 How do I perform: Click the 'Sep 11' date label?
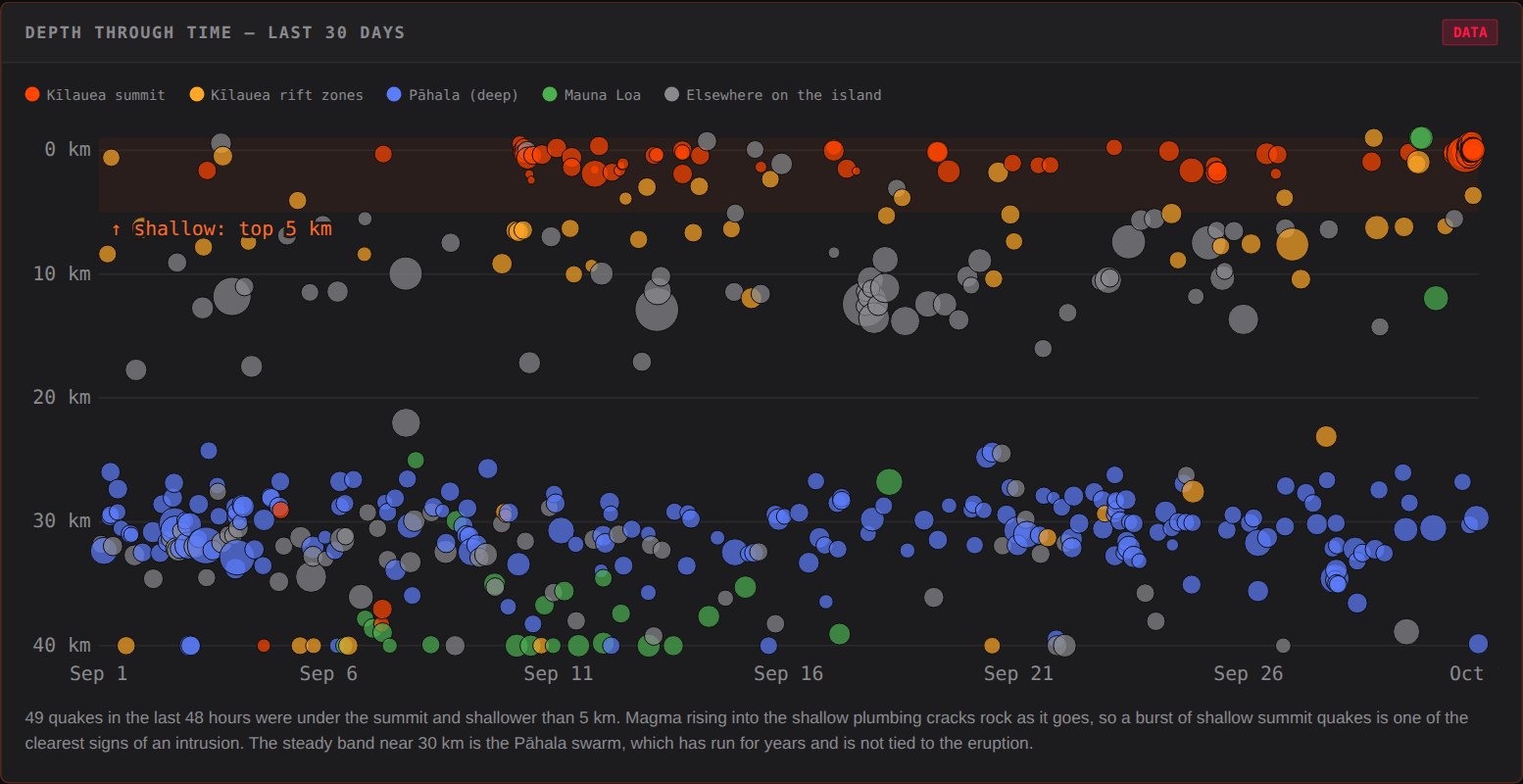coord(559,673)
